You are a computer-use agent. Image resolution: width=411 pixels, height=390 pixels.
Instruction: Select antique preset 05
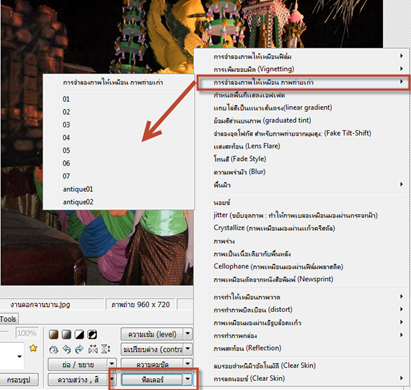click(66, 150)
